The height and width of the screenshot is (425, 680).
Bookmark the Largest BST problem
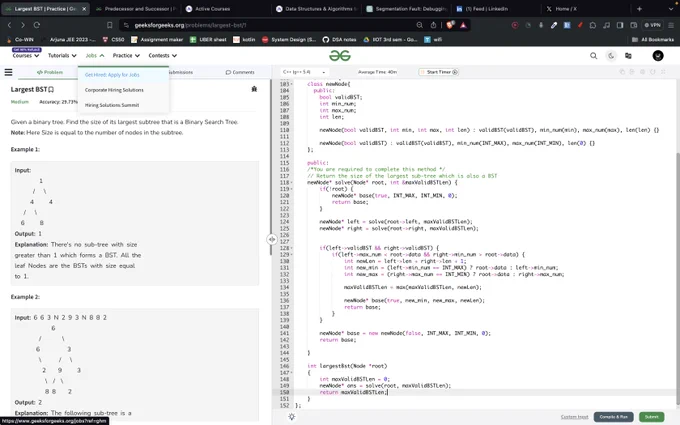(x=51, y=89)
